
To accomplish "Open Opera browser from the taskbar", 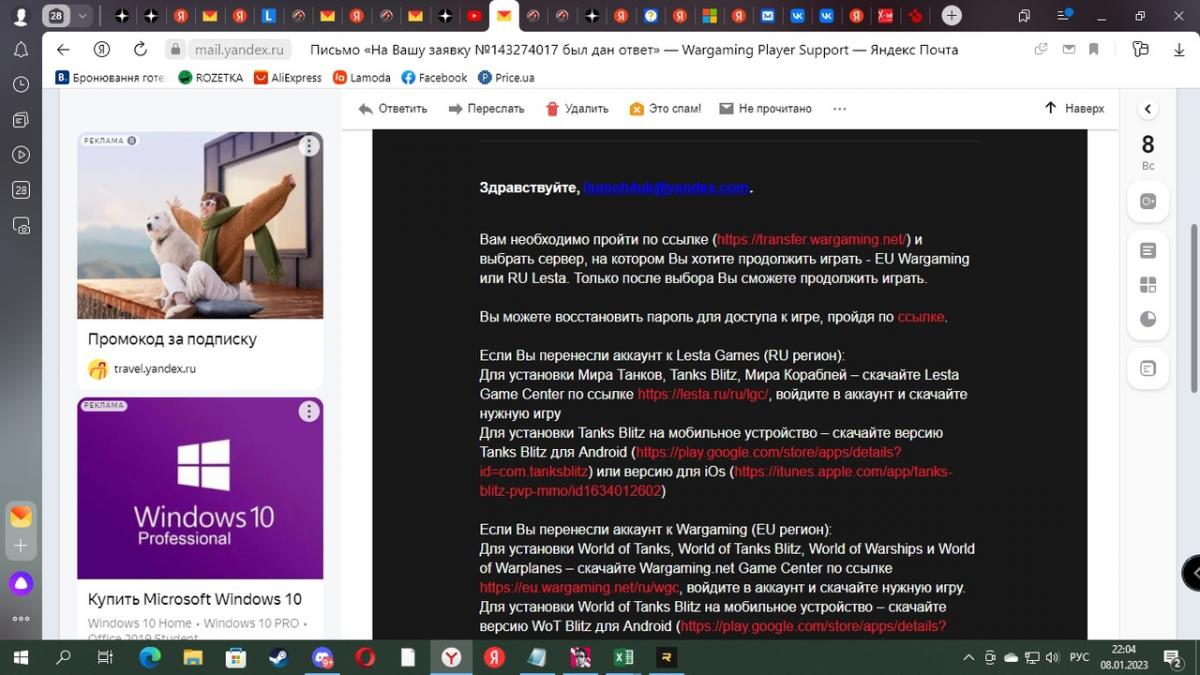I will pyautogui.click(x=365, y=657).
